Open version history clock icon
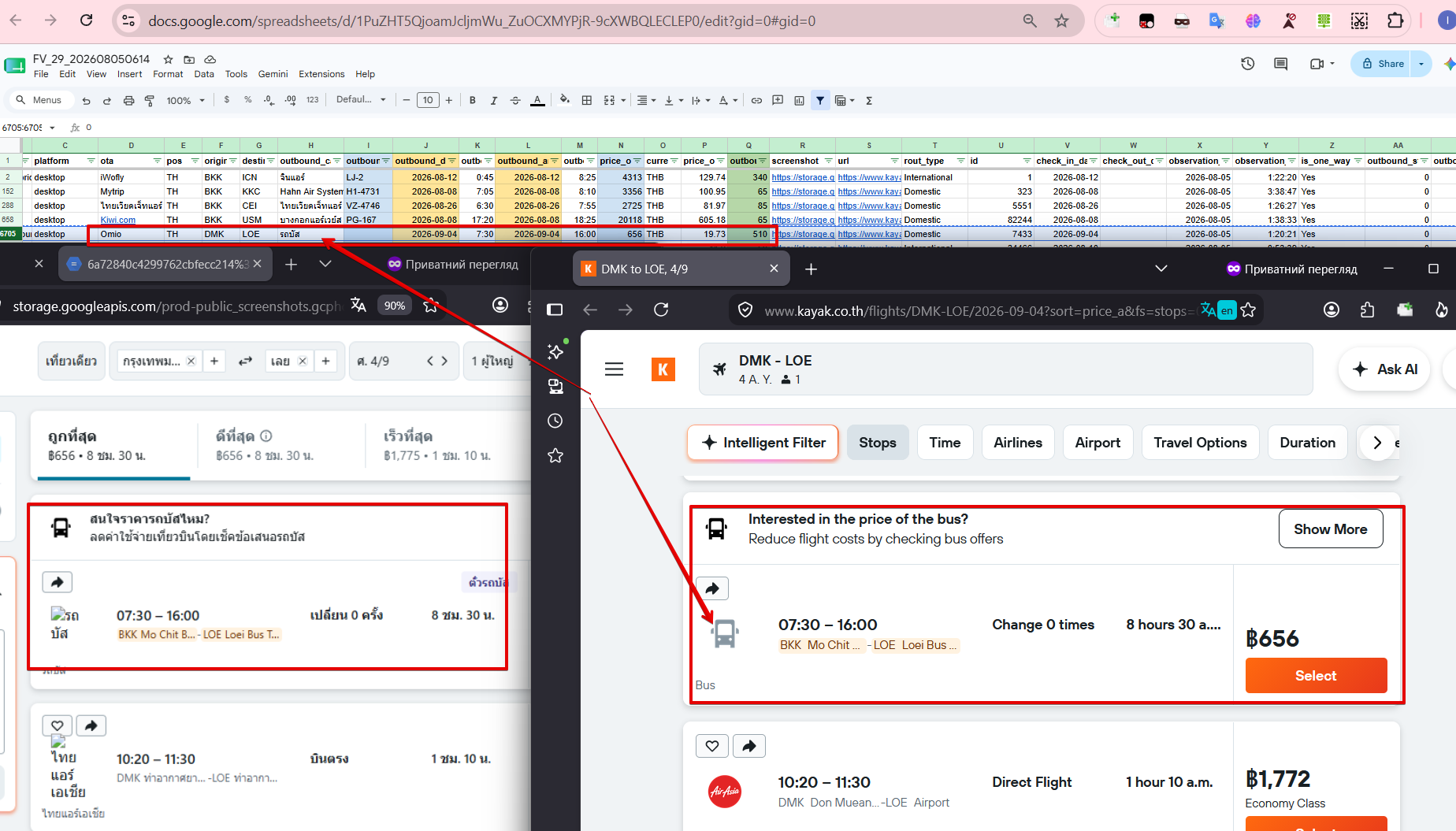The width and height of the screenshot is (1456, 831). 1247,64
